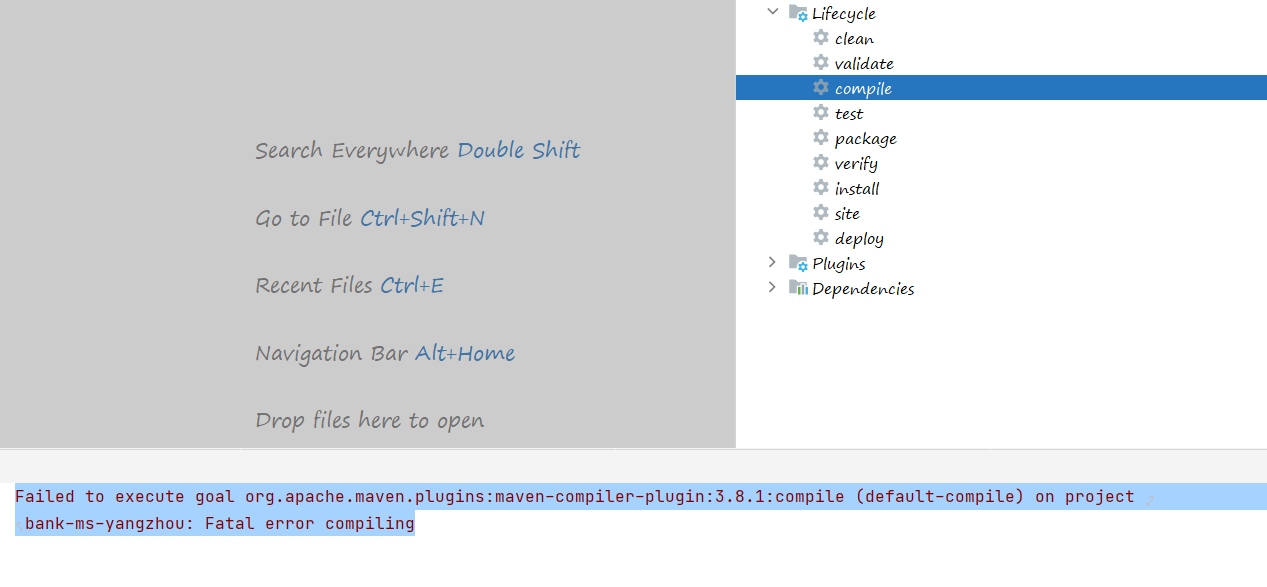Viewport: 1267px width, 587px height.
Task: Click the Lifecycle folder icon
Action: pyautogui.click(x=798, y=13)
